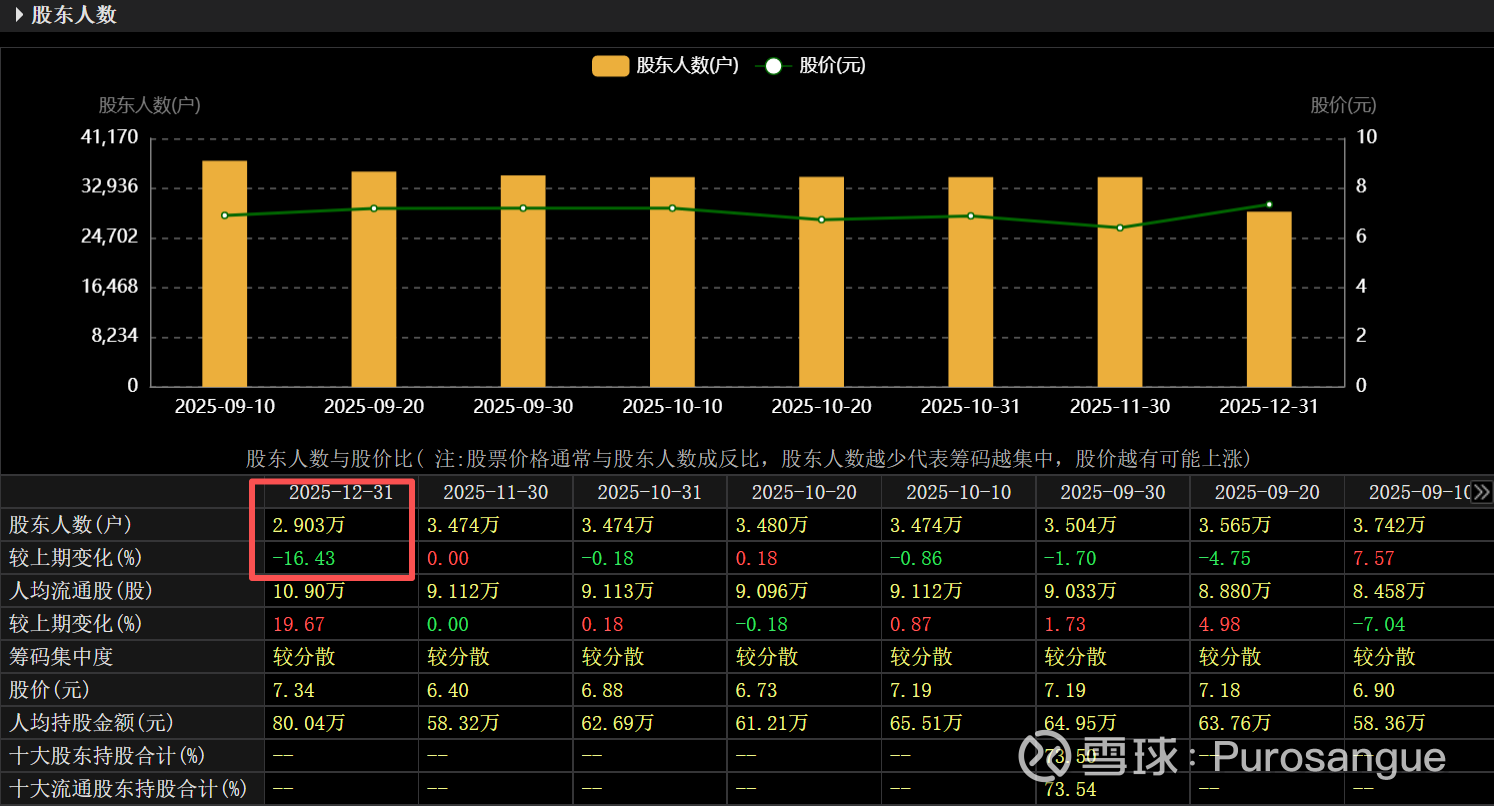Click the double-arrow scroll button in table header
This screenshot has height=806, width=1494.
pyautogui.click(x=1482, y=491)
